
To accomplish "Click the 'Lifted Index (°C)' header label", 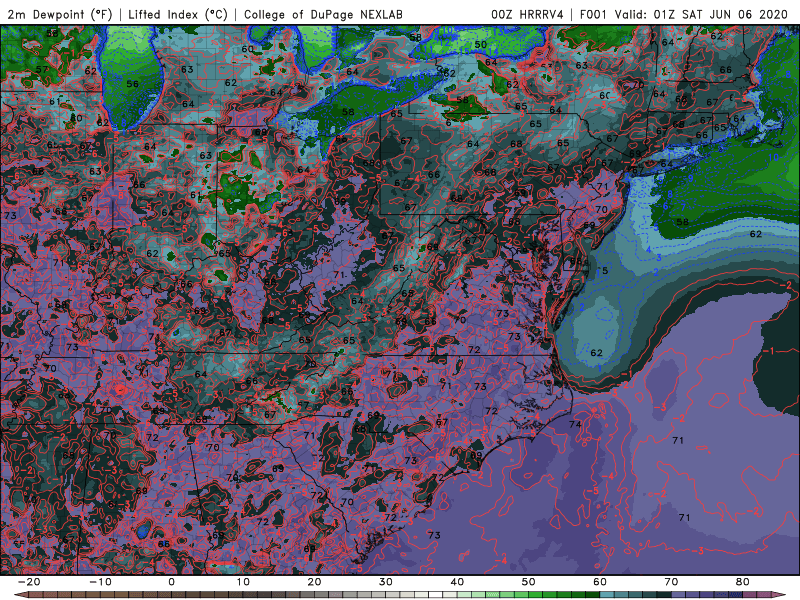I will [178, 14].
